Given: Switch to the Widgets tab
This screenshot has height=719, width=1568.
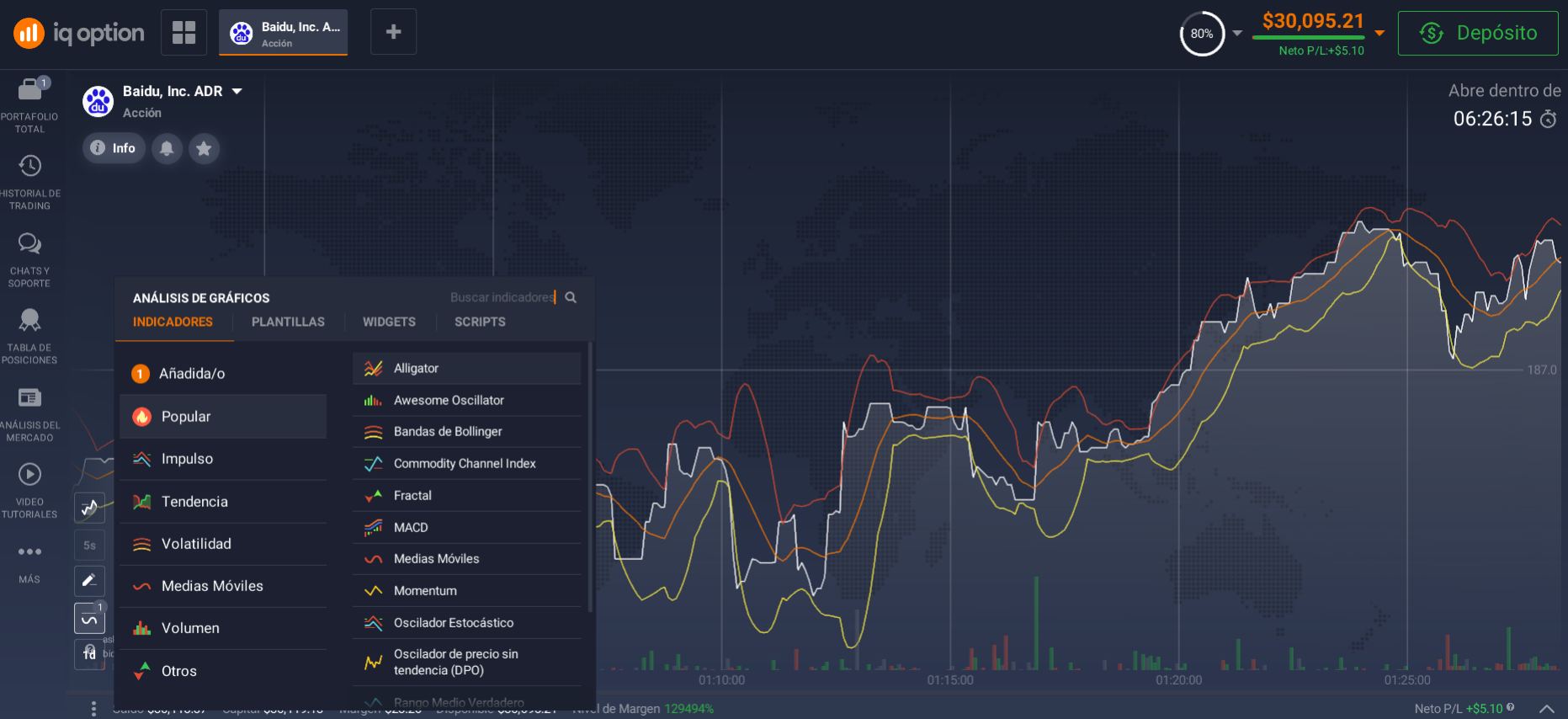Looking at the screenshot, I should click(x=389, y=322).
